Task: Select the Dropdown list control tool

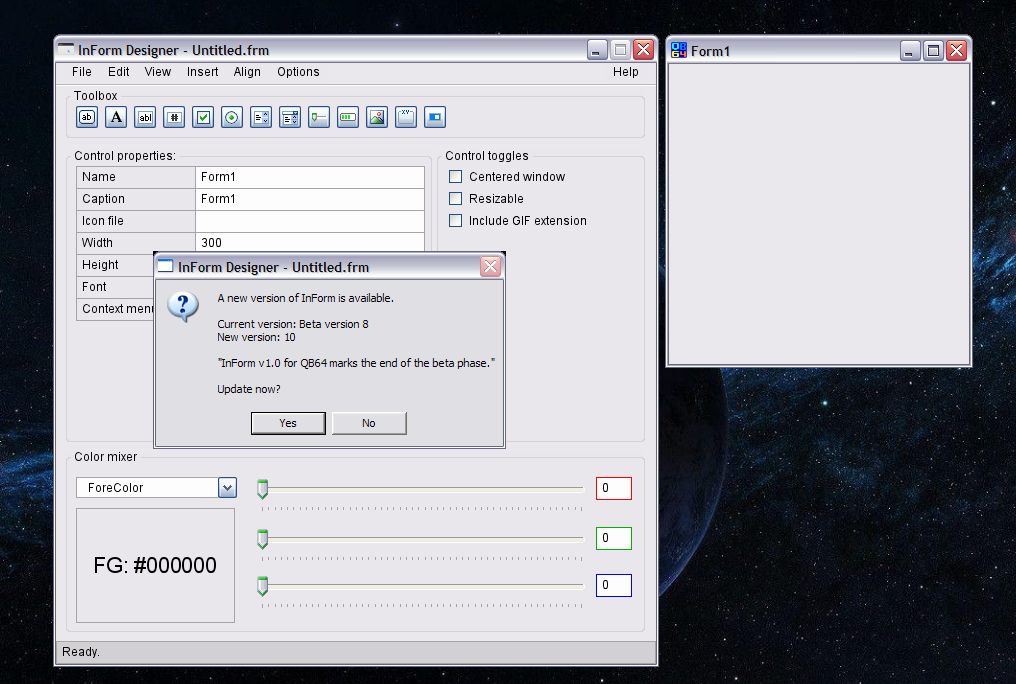Action: tap(290, 117)
